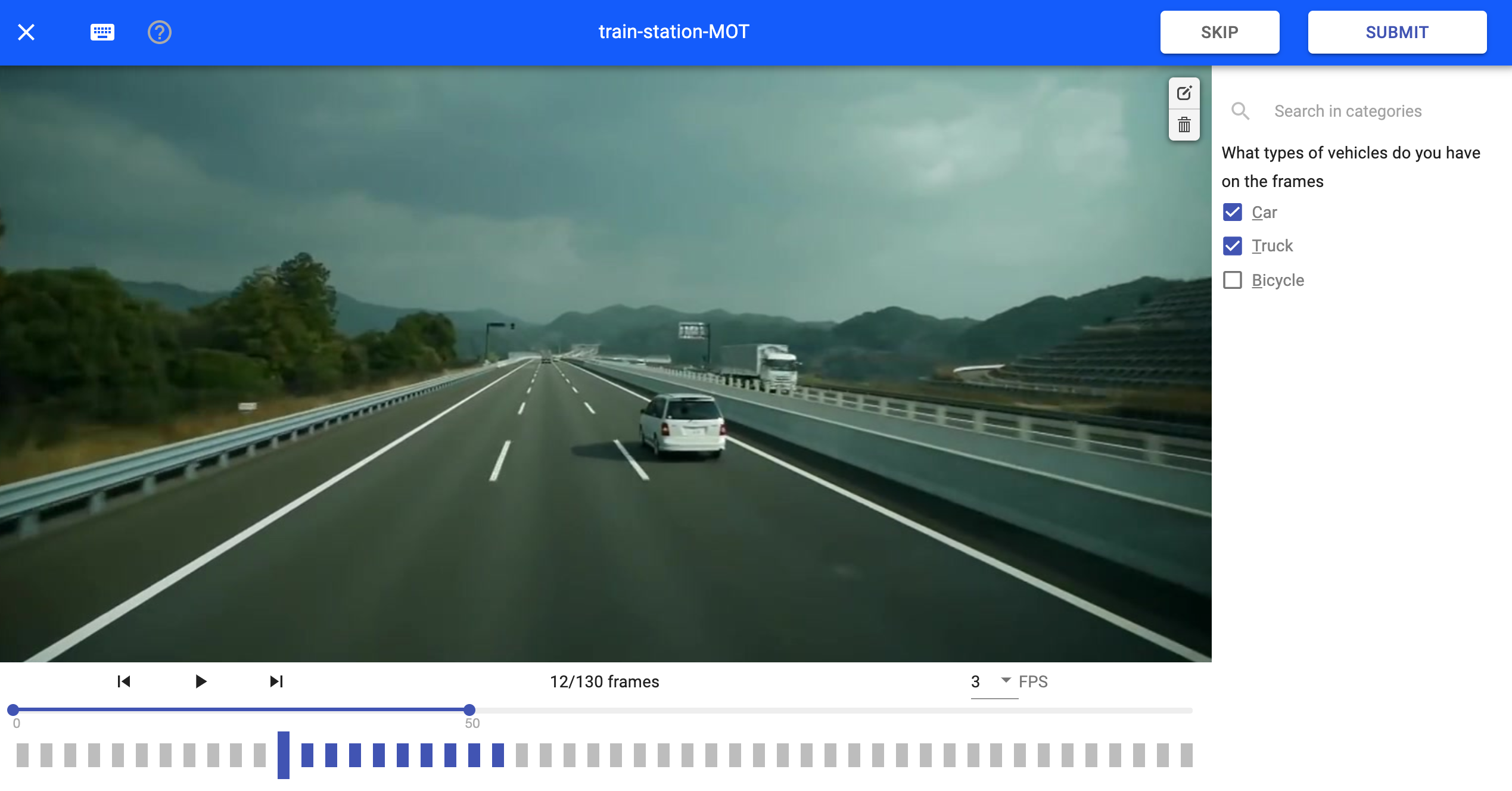This screenshot has height=791, width=1512.
Task: Open the FPS dropdown arrow
Action: [1006, 680]
